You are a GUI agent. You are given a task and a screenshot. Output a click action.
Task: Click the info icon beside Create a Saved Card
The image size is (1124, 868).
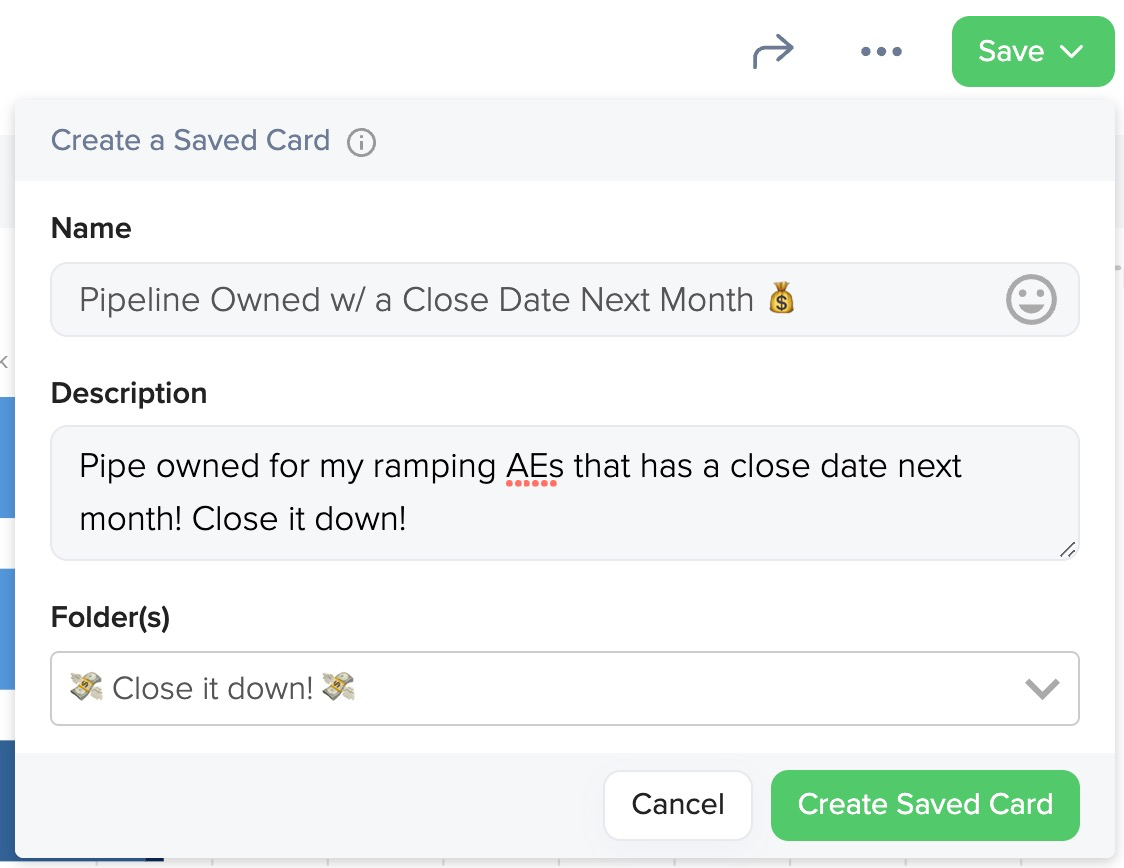(361, 142)
